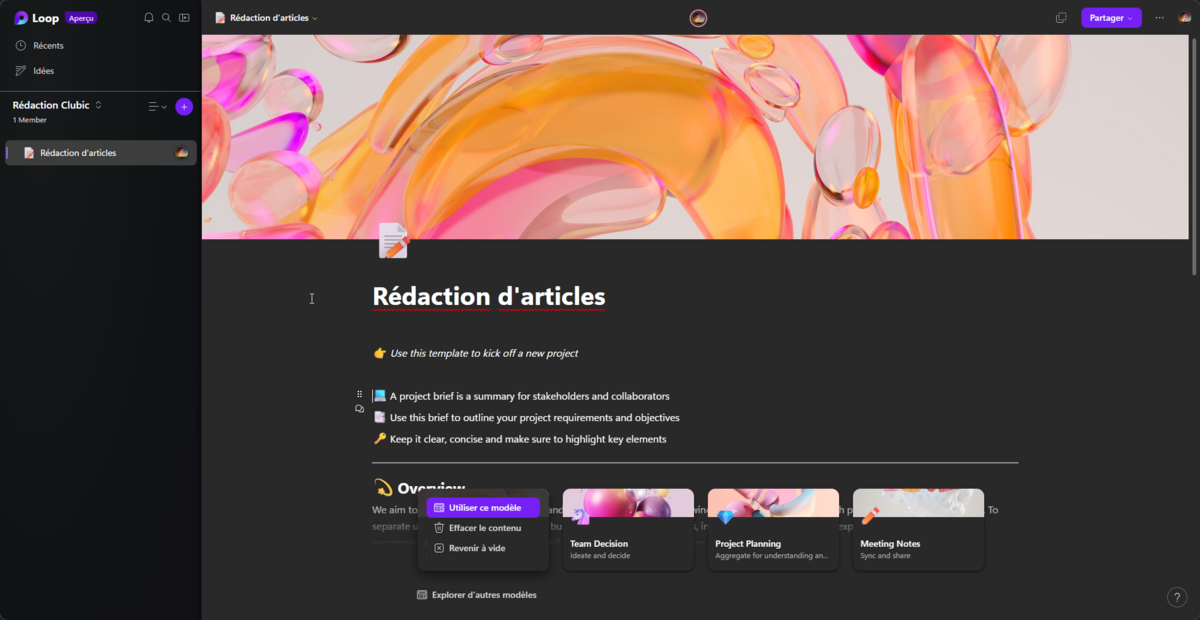Click the presence avatar in the top center
Image resolution: width=1200 pixels, height=620 pixels.
(x=698, y=18)
